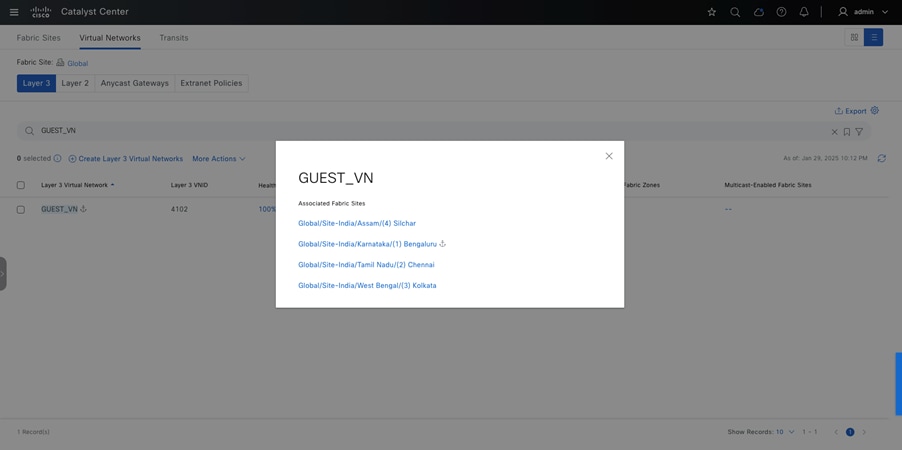The height and width of the screenshot is (450, 902).
Task: Click the 4102 VNID cell
Action: click(179, 209)
